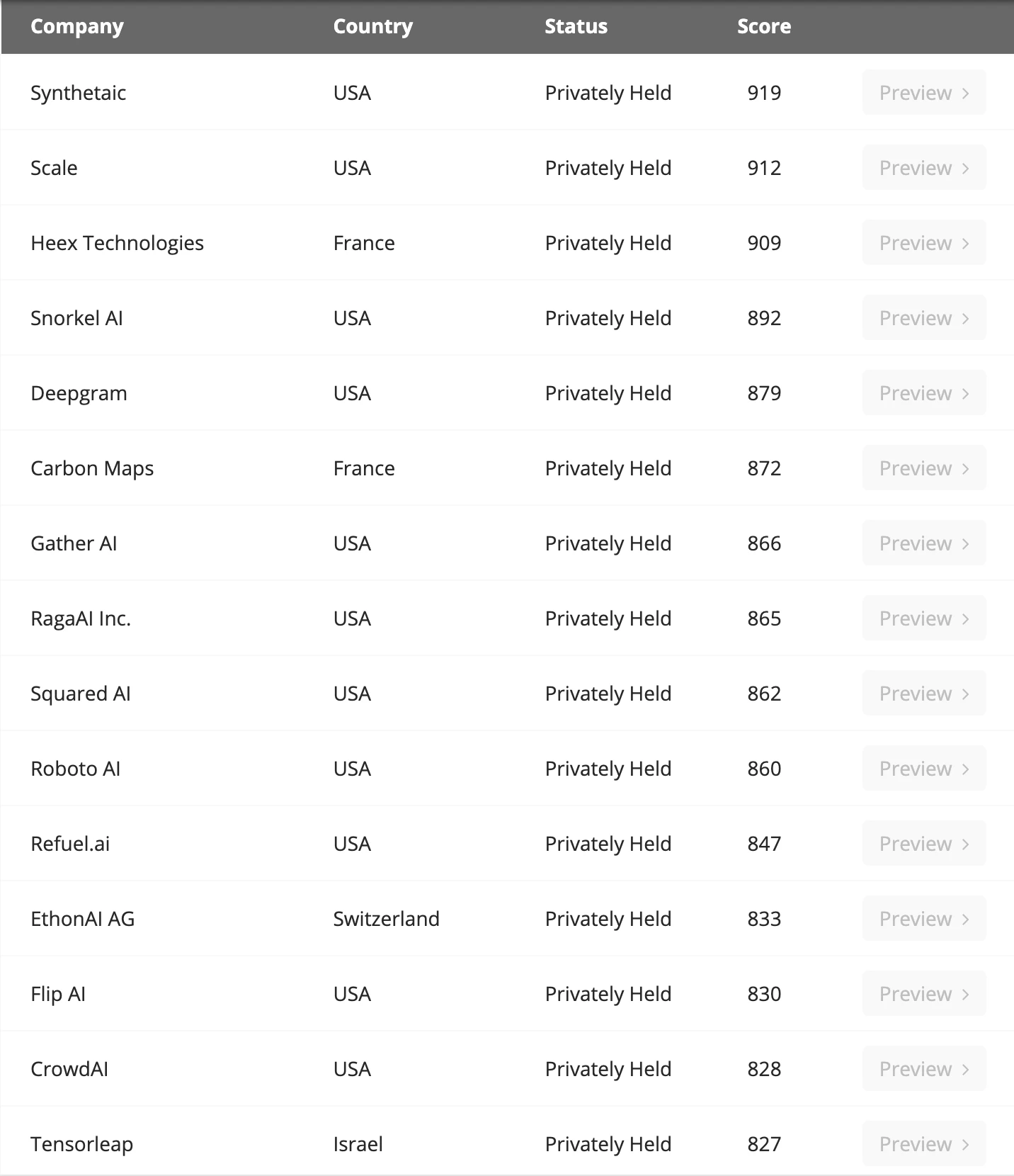This screenshot has height=1176, width=1014.
Task: Click the chevron arrow in RagaAI Inc. row
Action: [x=965, y=618]
